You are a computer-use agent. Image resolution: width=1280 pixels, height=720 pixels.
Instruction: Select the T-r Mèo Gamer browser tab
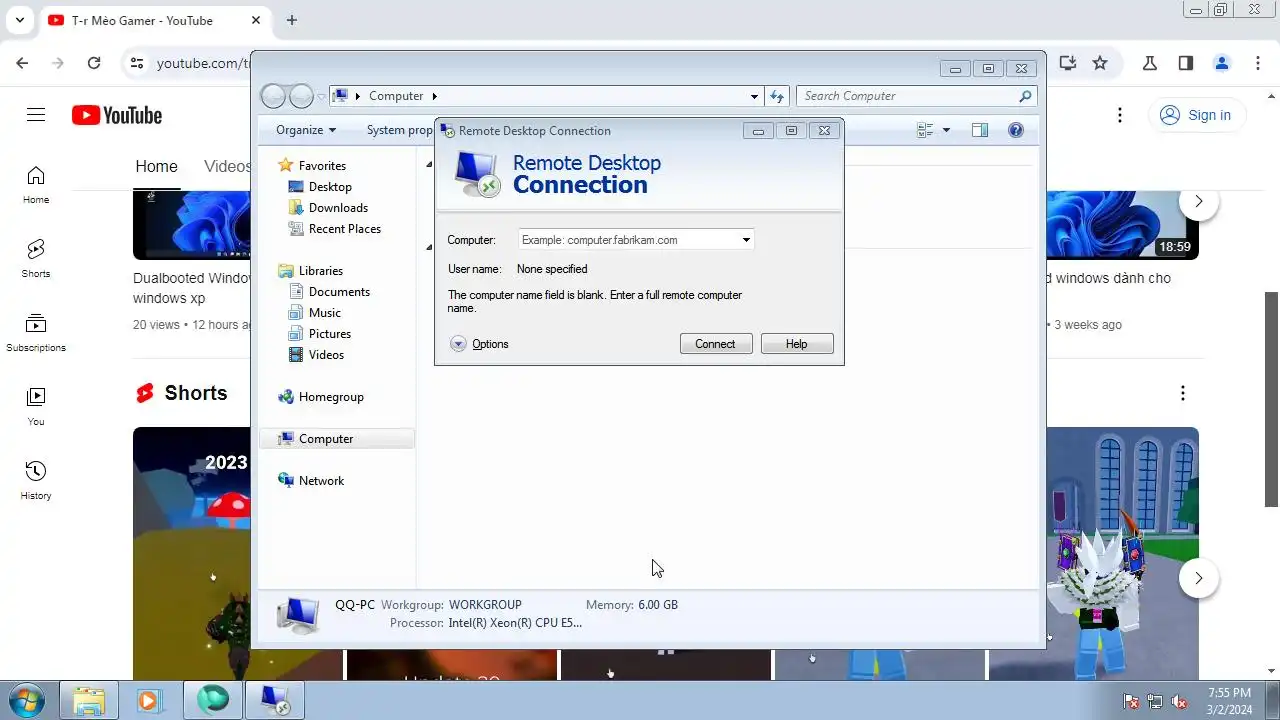tap(155, 20)
